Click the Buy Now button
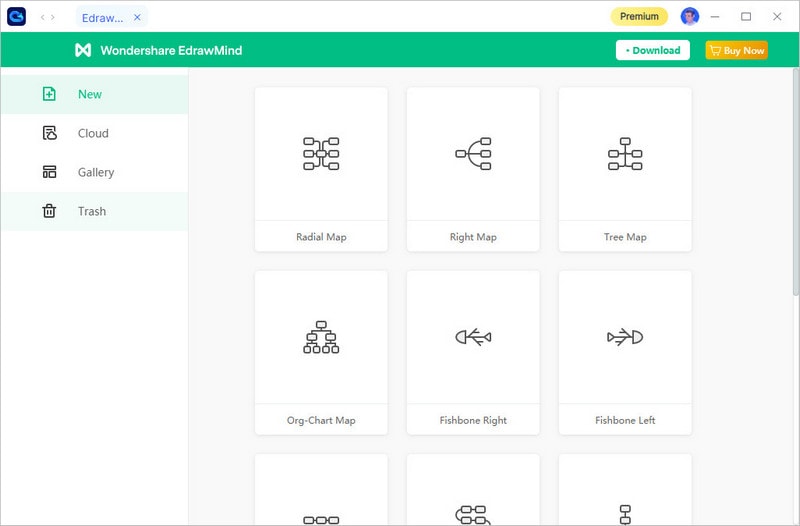The width and height of the screenshot is (800, 526). pos(736,50)
